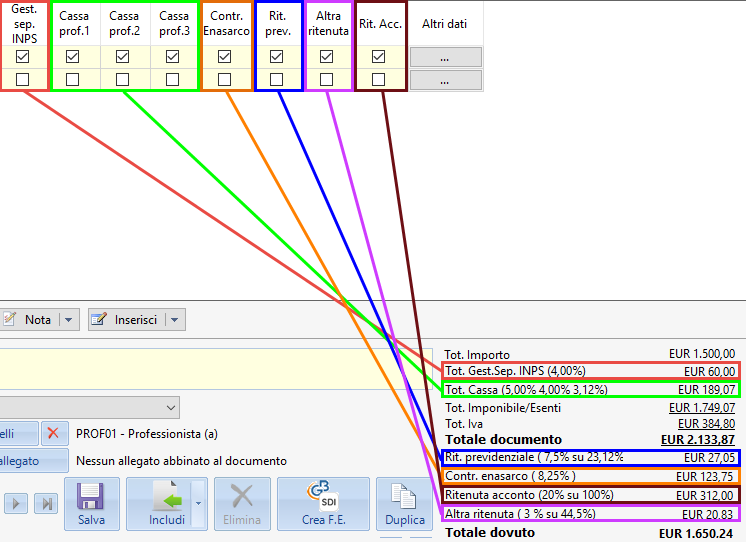The width and height of the screenshot is (746, 542).
Task: Click the Tot. Iva EUR 384,80 value
Action: click(x=706, y=424)
